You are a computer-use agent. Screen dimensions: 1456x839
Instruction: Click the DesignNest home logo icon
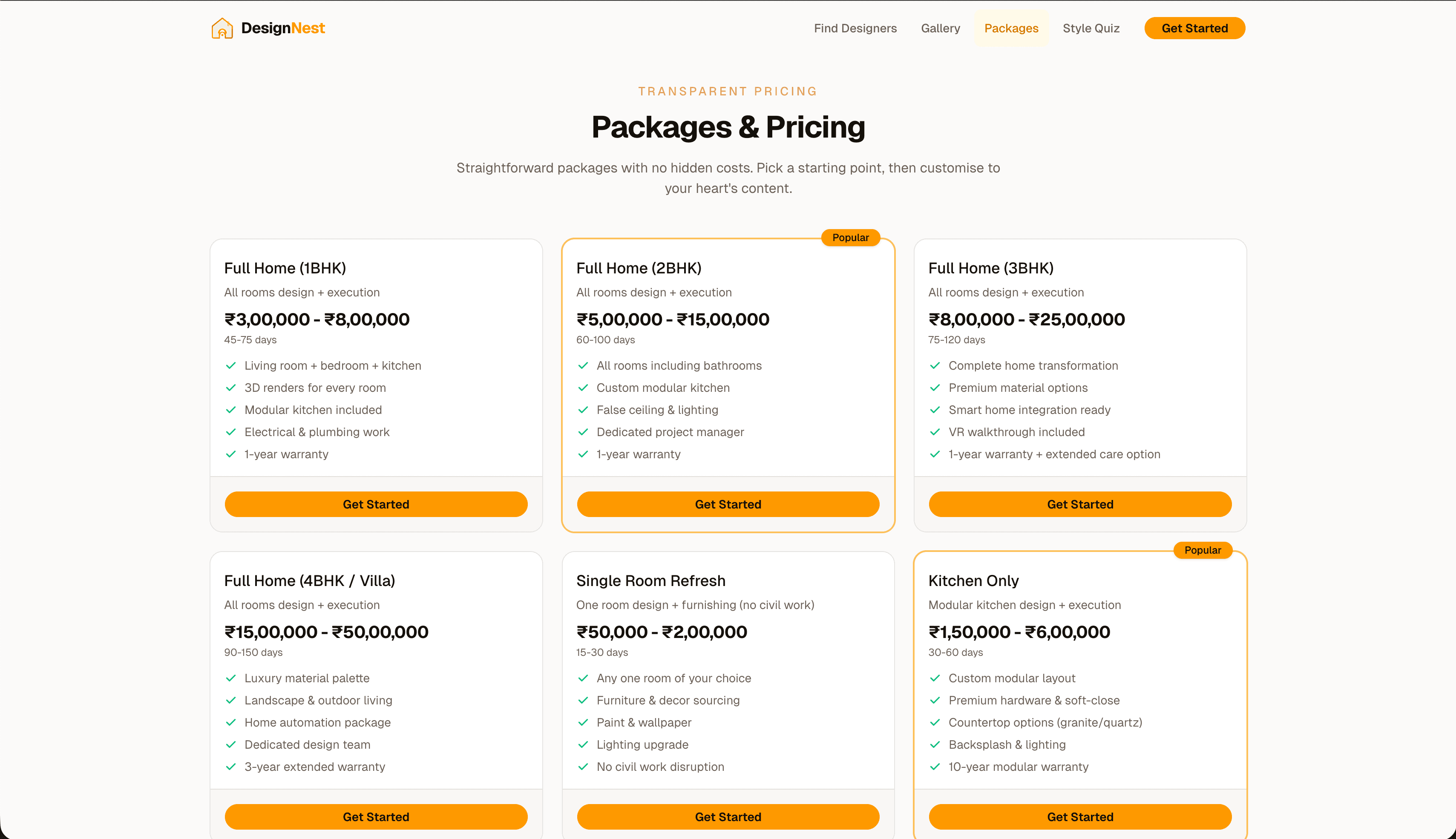[222, 28]
